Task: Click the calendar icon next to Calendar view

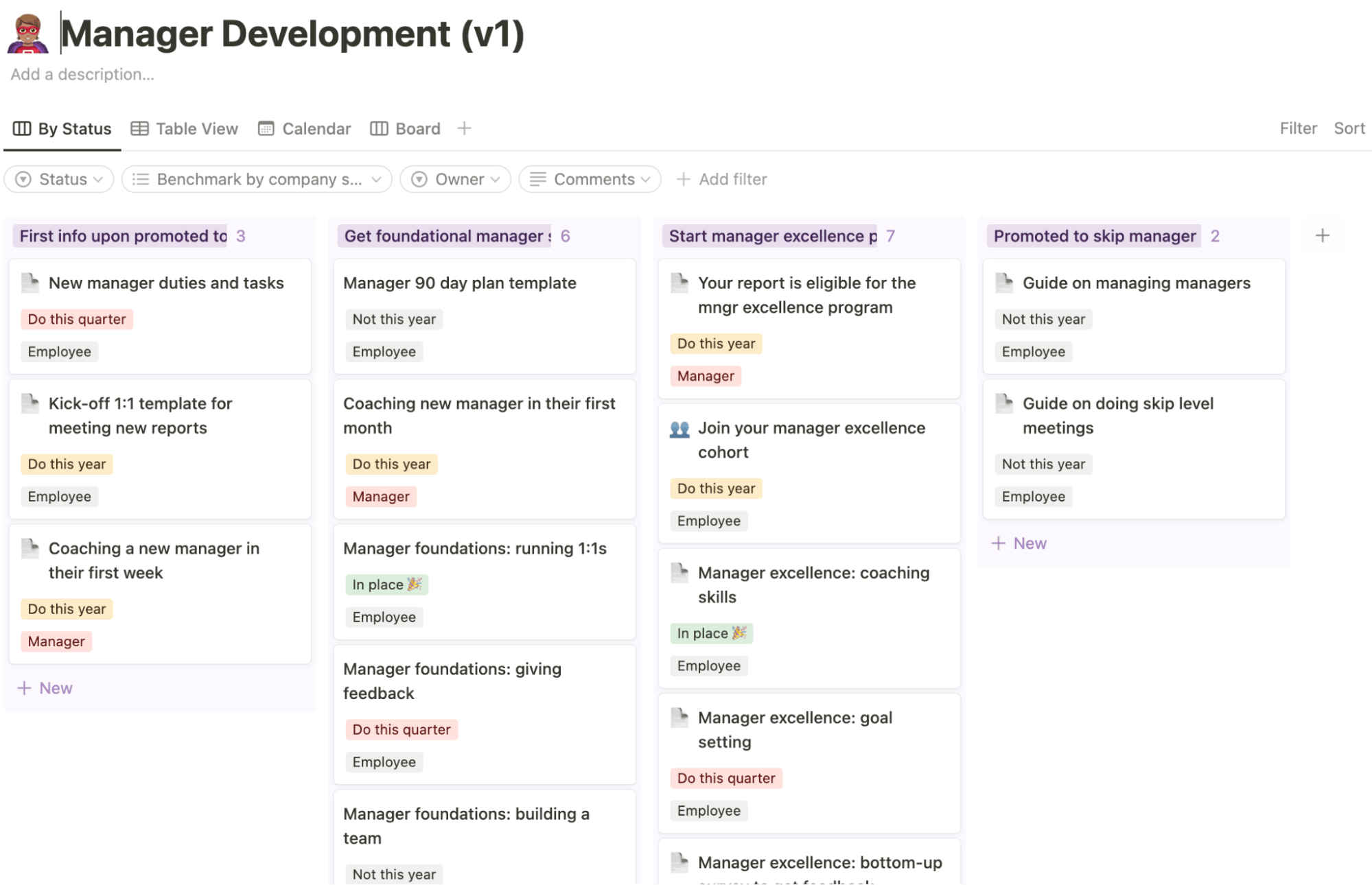Action: click(x=266, y=128)
